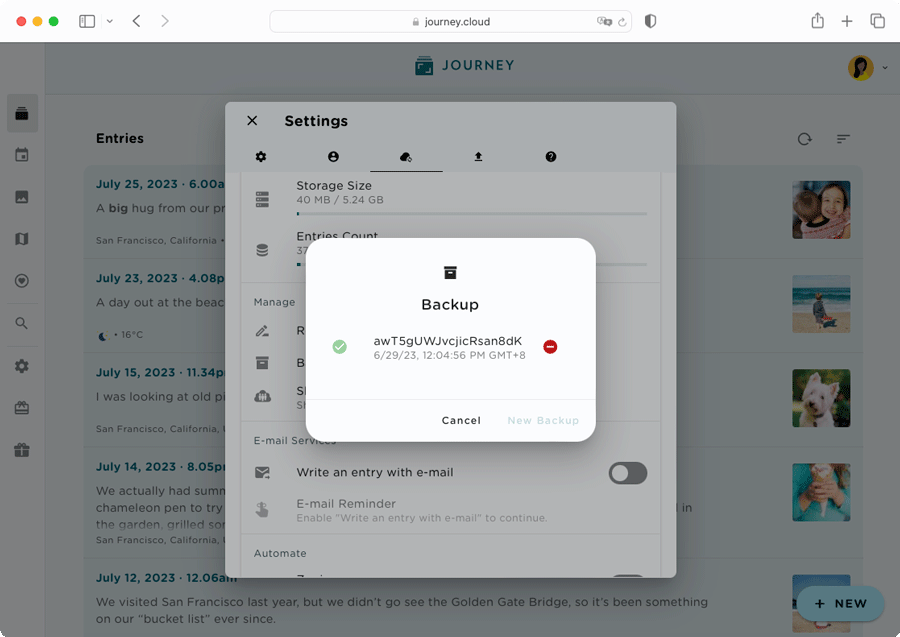Open the sort entries options
Screen dimensions: 900x637
(843, 139)
